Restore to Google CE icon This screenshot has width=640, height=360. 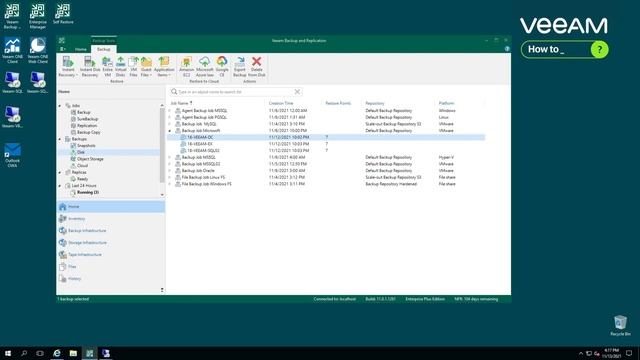click(x=222, y=67)
